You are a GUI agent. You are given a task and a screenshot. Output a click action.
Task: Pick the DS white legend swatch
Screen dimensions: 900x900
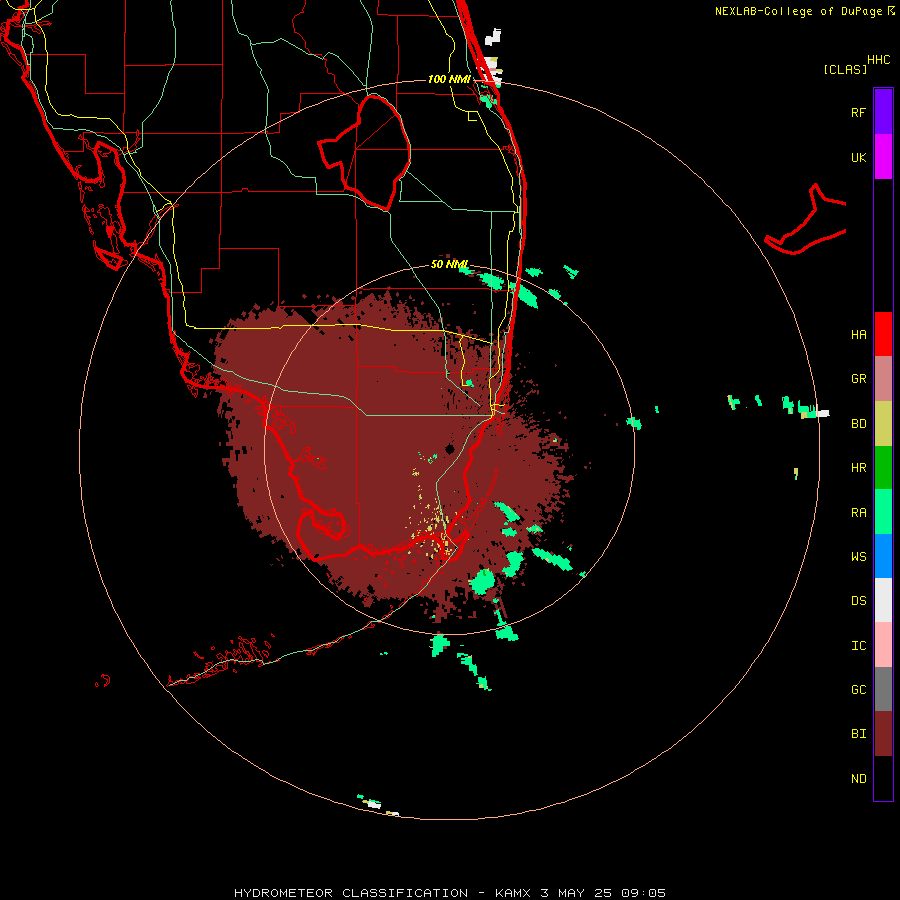(x=883, y=600)
